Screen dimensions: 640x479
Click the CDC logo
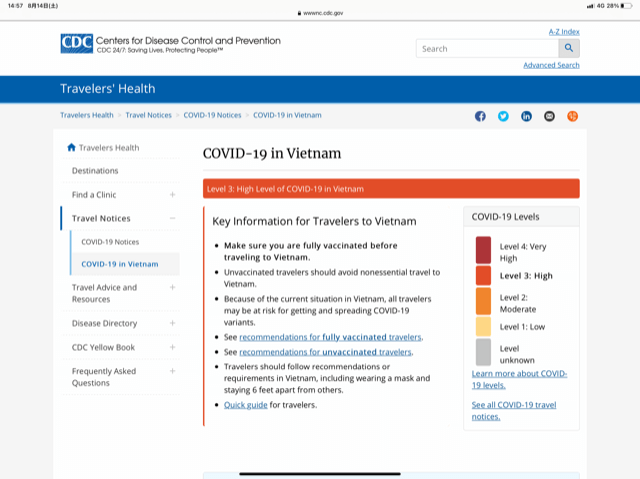point(76,43)
